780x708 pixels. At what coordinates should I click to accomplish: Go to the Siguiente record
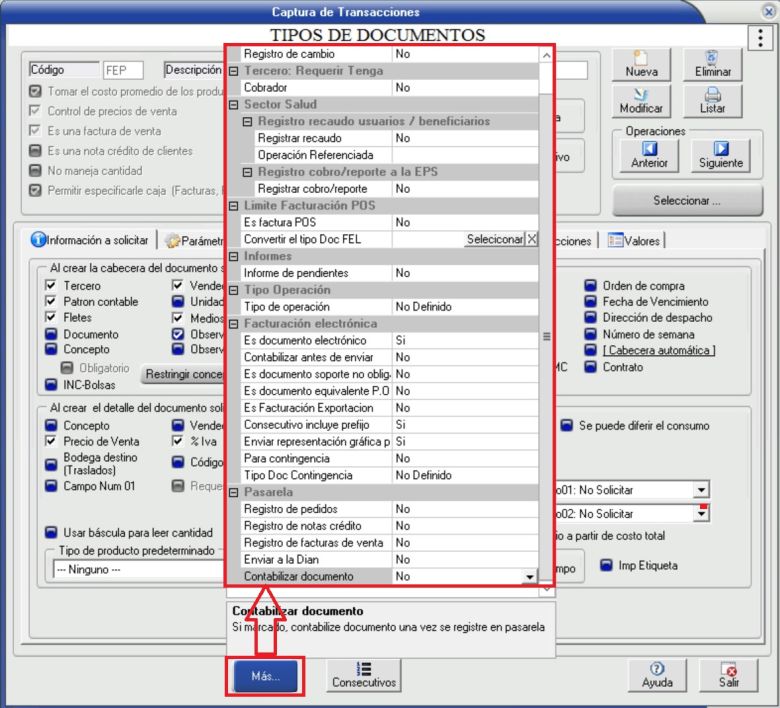(721, 155)
